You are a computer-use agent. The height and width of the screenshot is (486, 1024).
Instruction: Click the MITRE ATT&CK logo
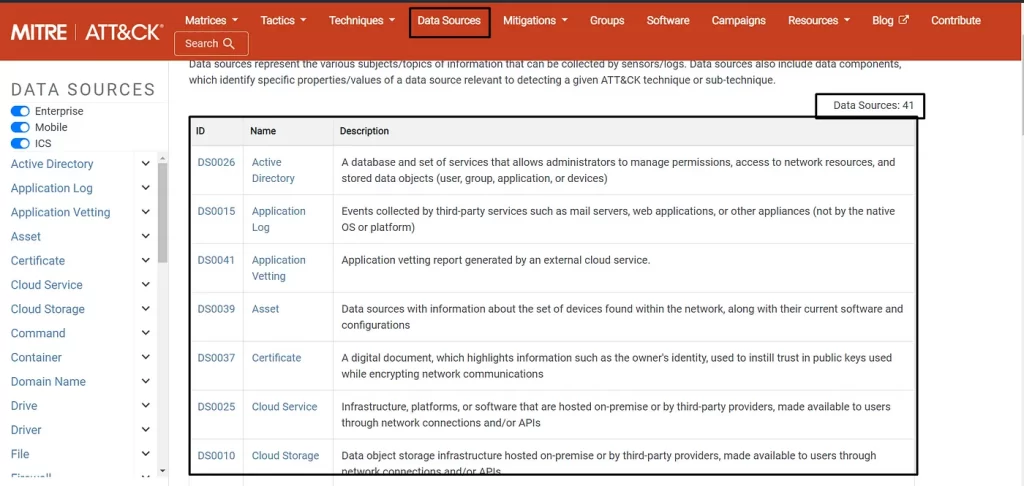(87, 32)
